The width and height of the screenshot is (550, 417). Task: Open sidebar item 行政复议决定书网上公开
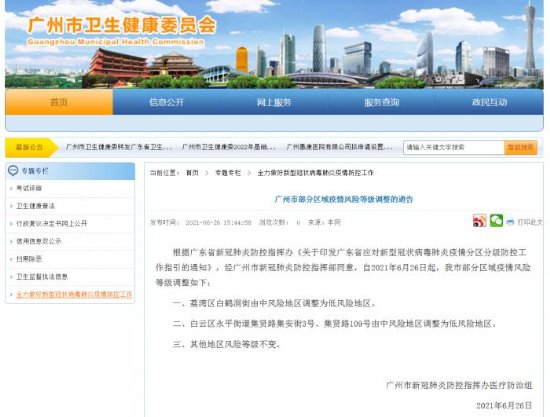(x=52, y=223)
